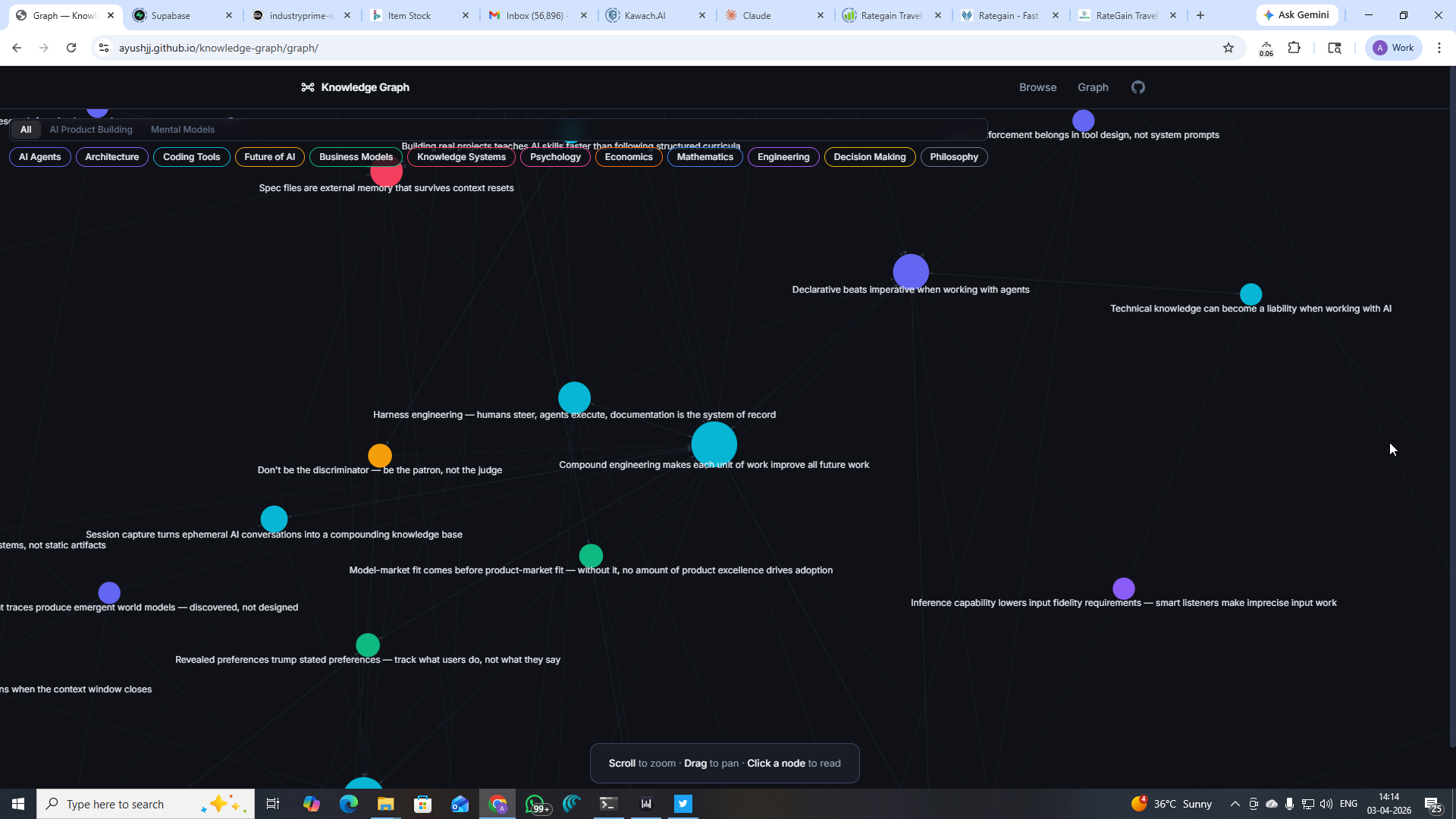Viewport: 1456px width, 819px height.
Task: Open the Work profile menu
Action: (1392, 48)
